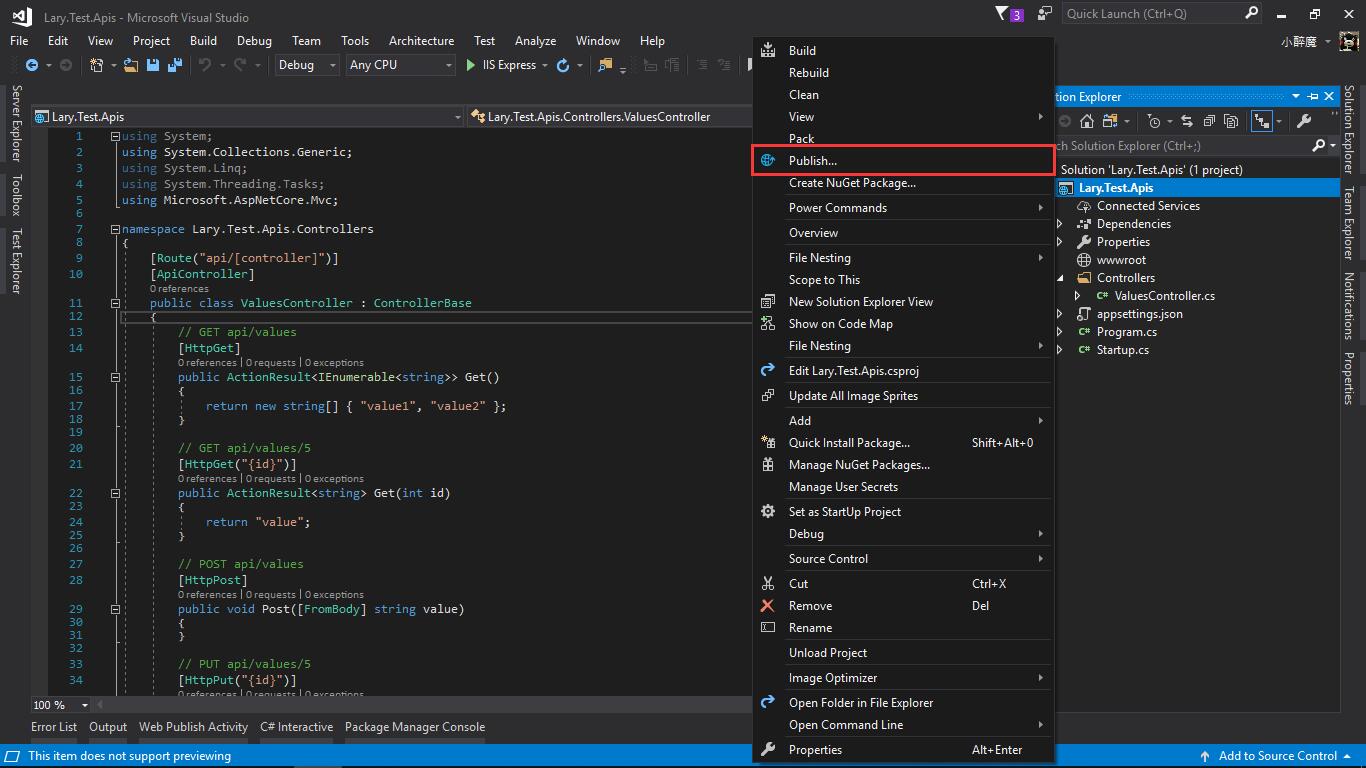Expand the Dependencies tree node
Image resolution: width=1366 pixels, height=768 pixels.
point(1060,224)
